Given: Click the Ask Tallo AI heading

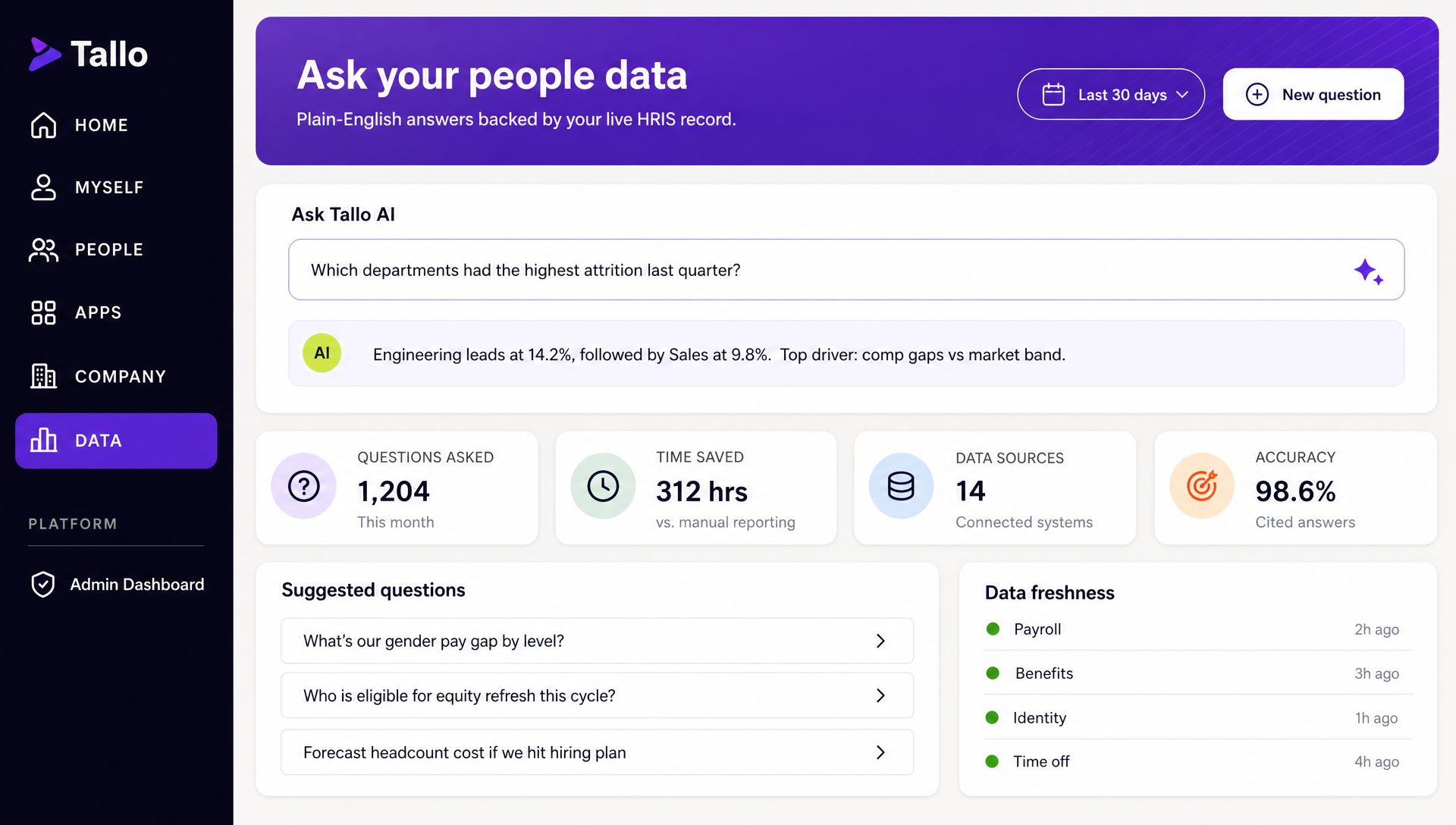Looking at the screenshot, I should tap(344, 215).
